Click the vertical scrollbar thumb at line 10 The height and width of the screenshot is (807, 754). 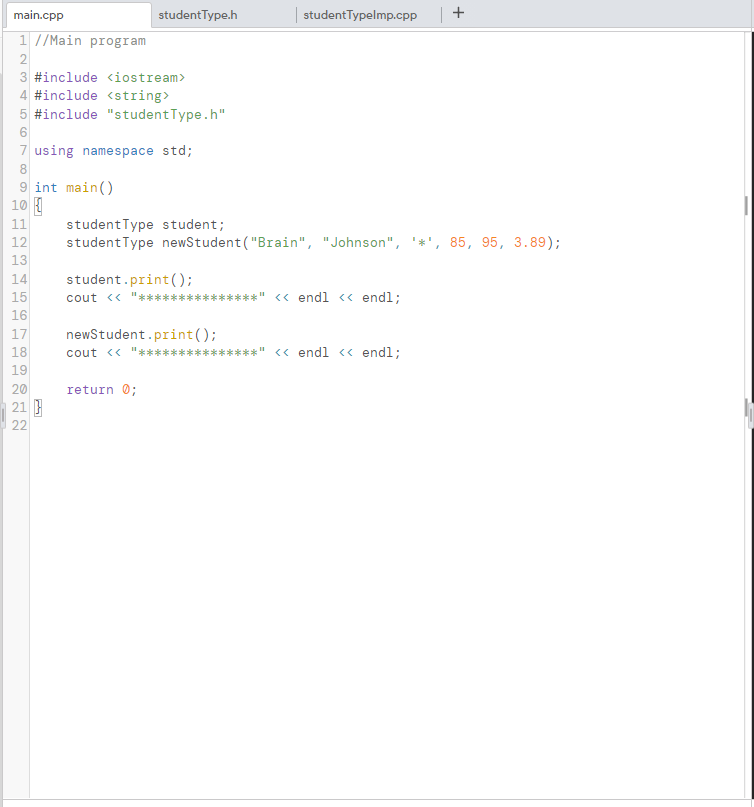(746, 205)
